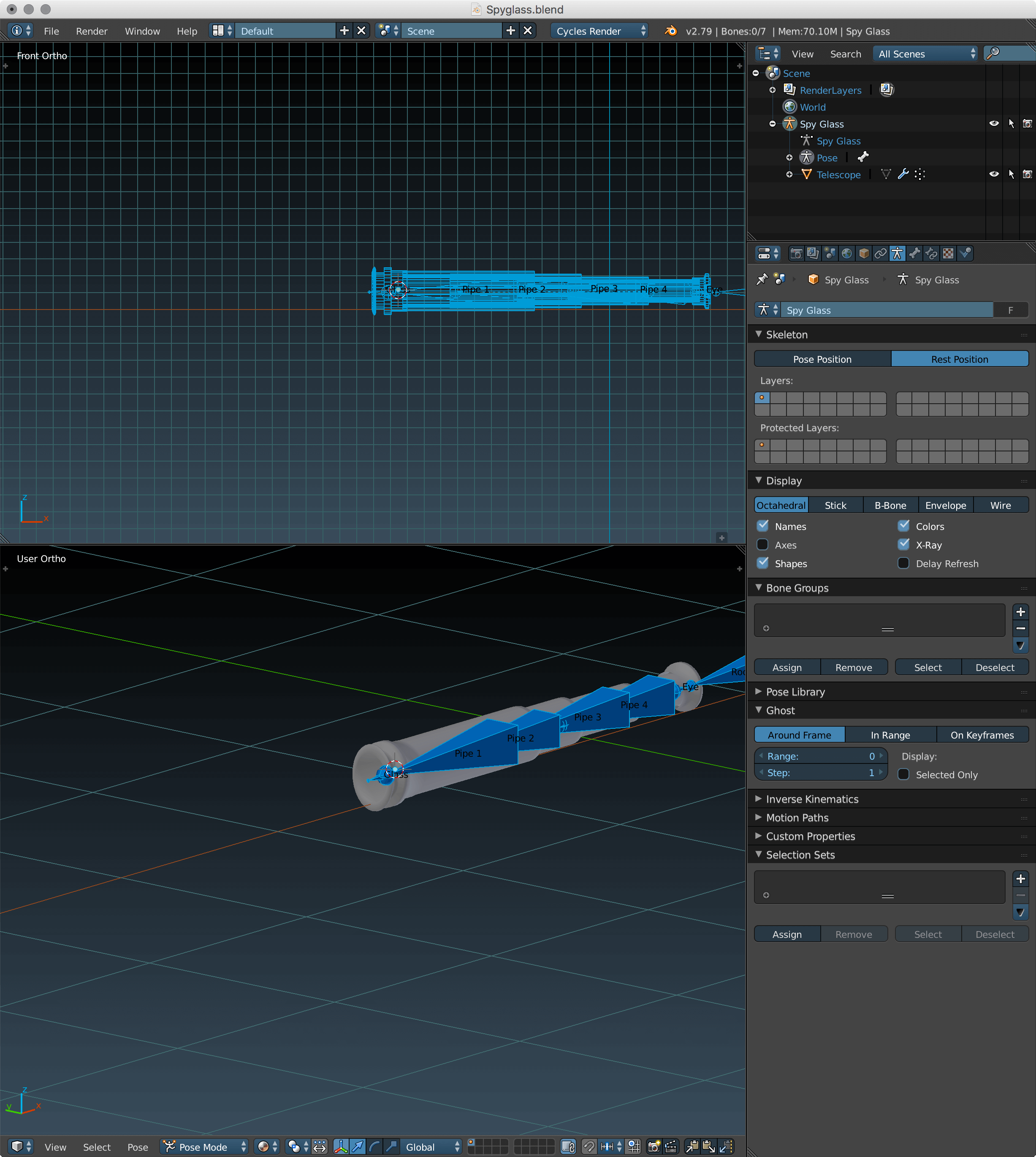
Task: Open the World properties tab (globe icon)
Action: click(847, 253)
